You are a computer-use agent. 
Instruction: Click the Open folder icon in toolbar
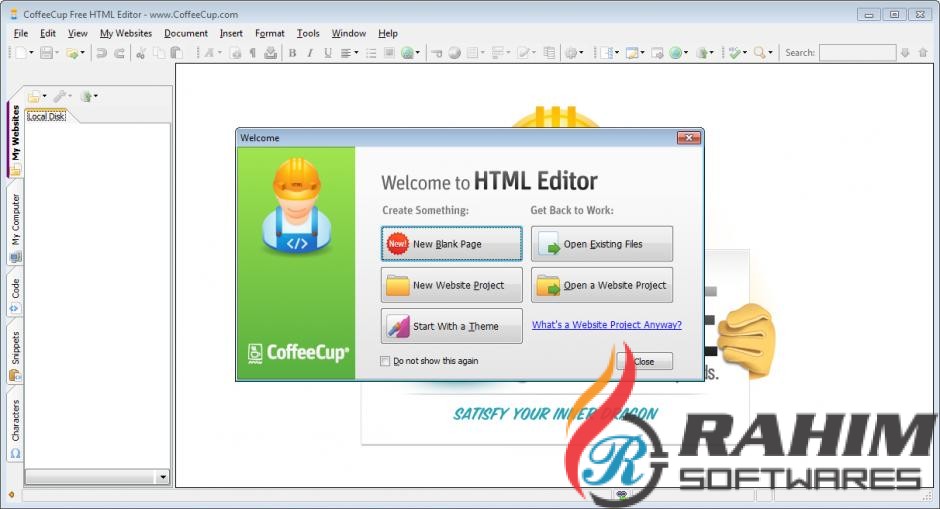coord(72,53)
